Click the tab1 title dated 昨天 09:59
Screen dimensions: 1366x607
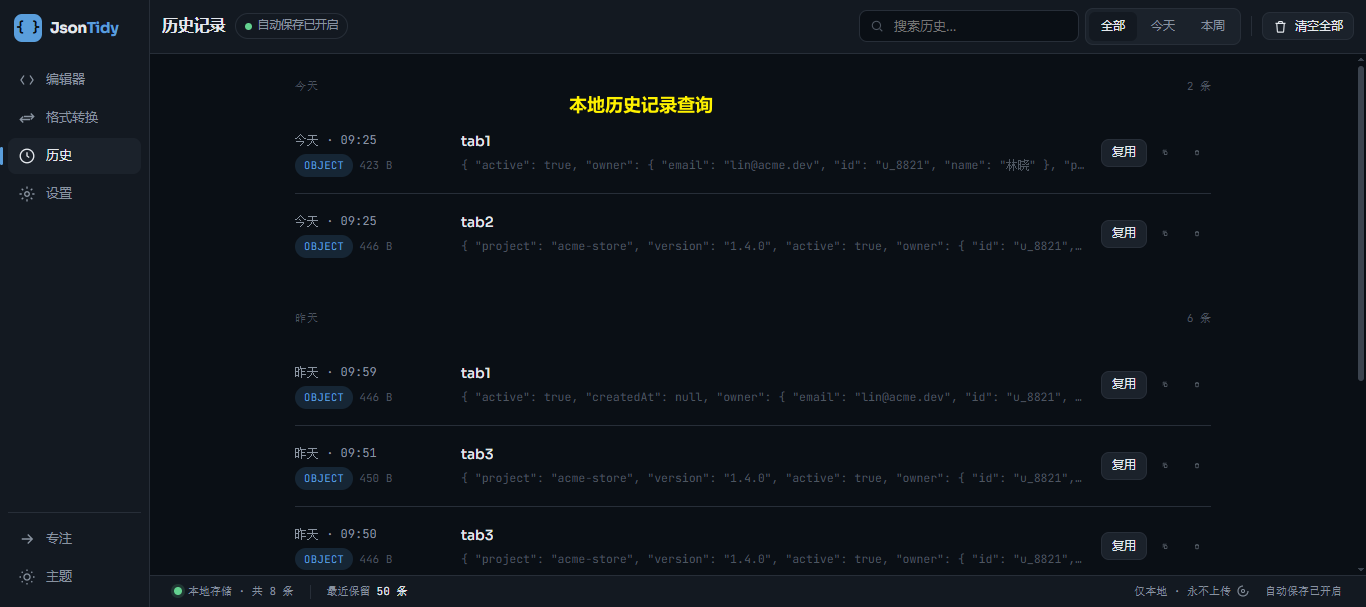[x=476, y=373]
